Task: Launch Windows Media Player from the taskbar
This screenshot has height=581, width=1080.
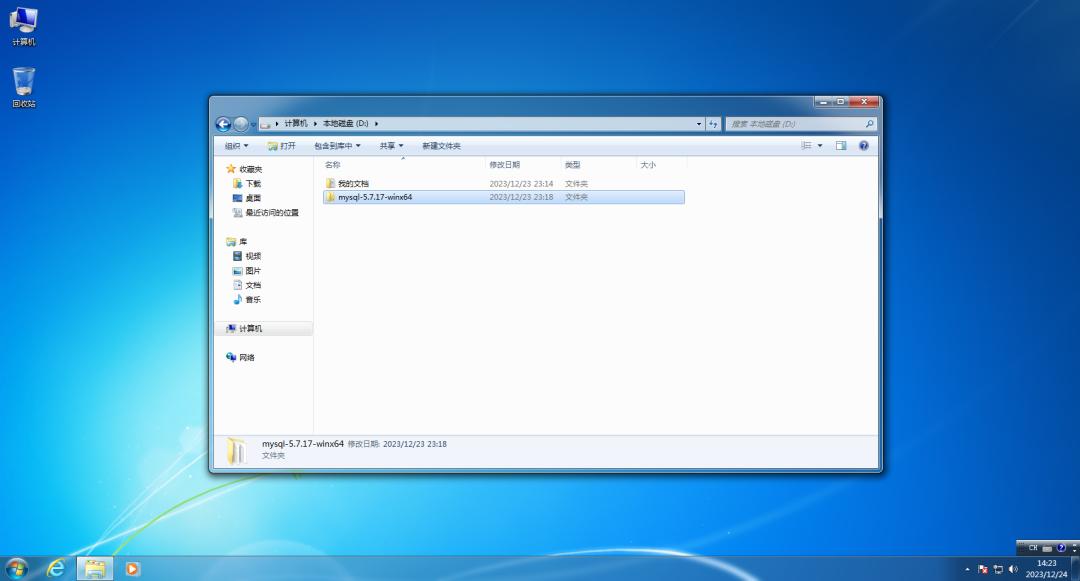Action: coord(132,569)
